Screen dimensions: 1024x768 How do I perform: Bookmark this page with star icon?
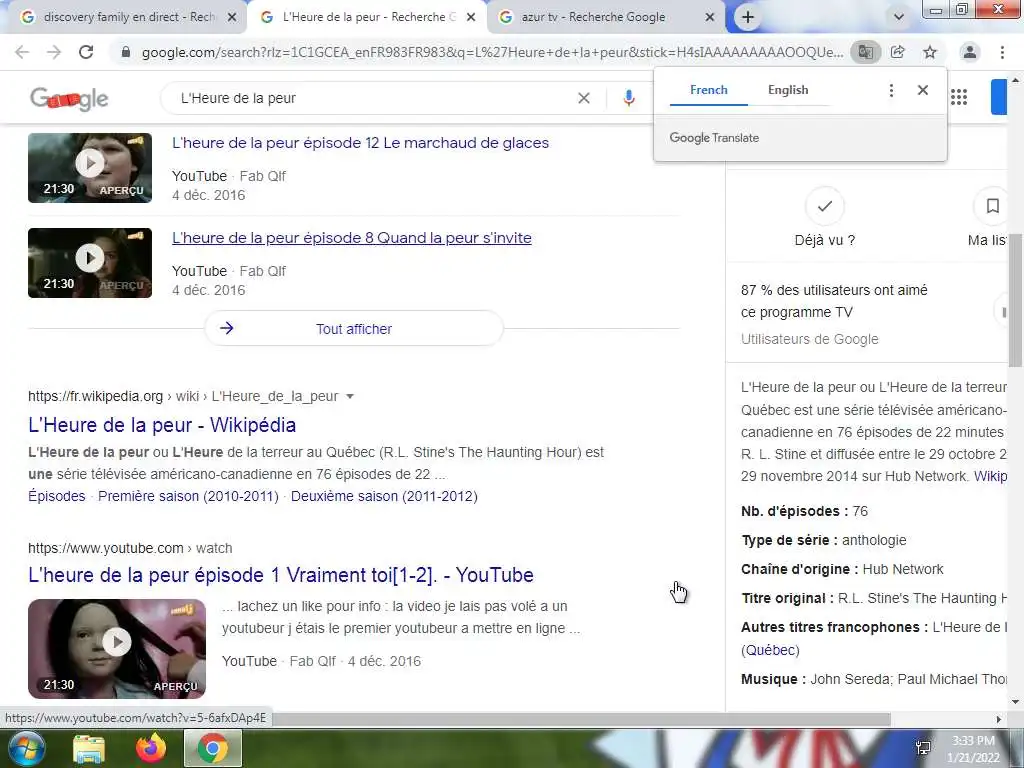coord(930,52)
